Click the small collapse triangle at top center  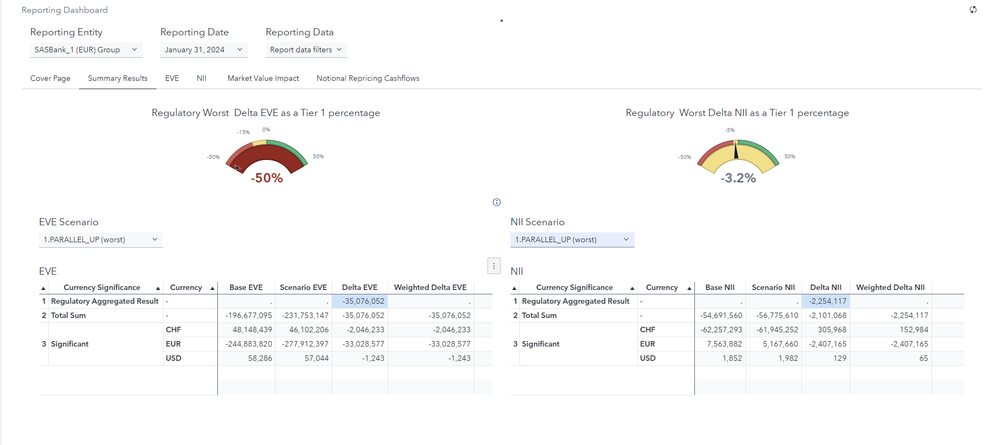coord(501,21)
